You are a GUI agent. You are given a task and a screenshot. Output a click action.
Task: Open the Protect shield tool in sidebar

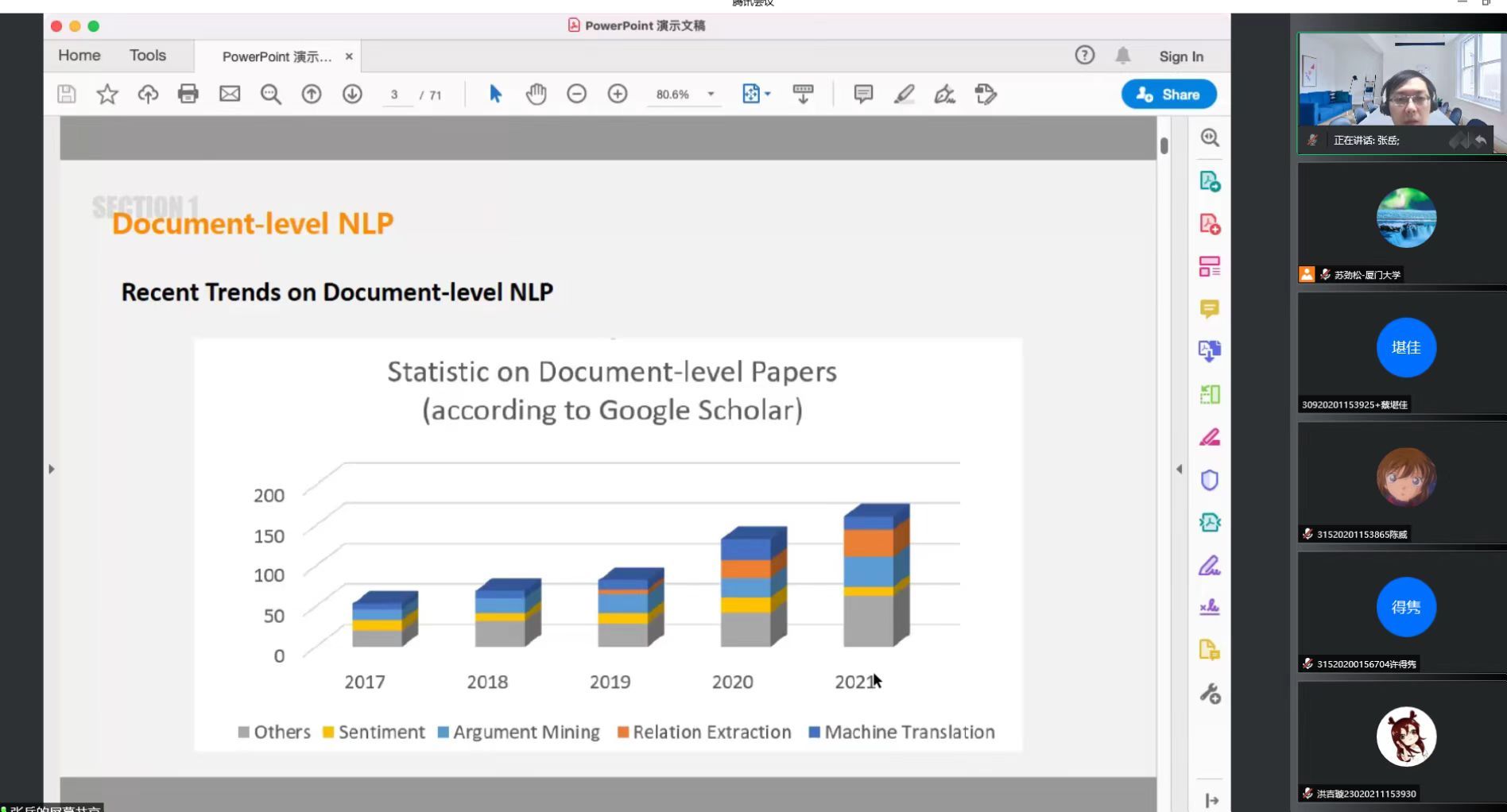point(1209,480)
